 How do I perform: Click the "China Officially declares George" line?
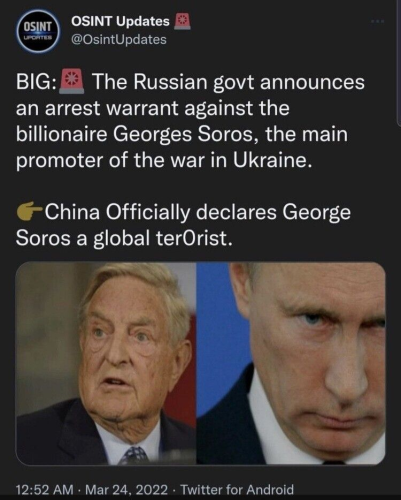pos(197,212)
